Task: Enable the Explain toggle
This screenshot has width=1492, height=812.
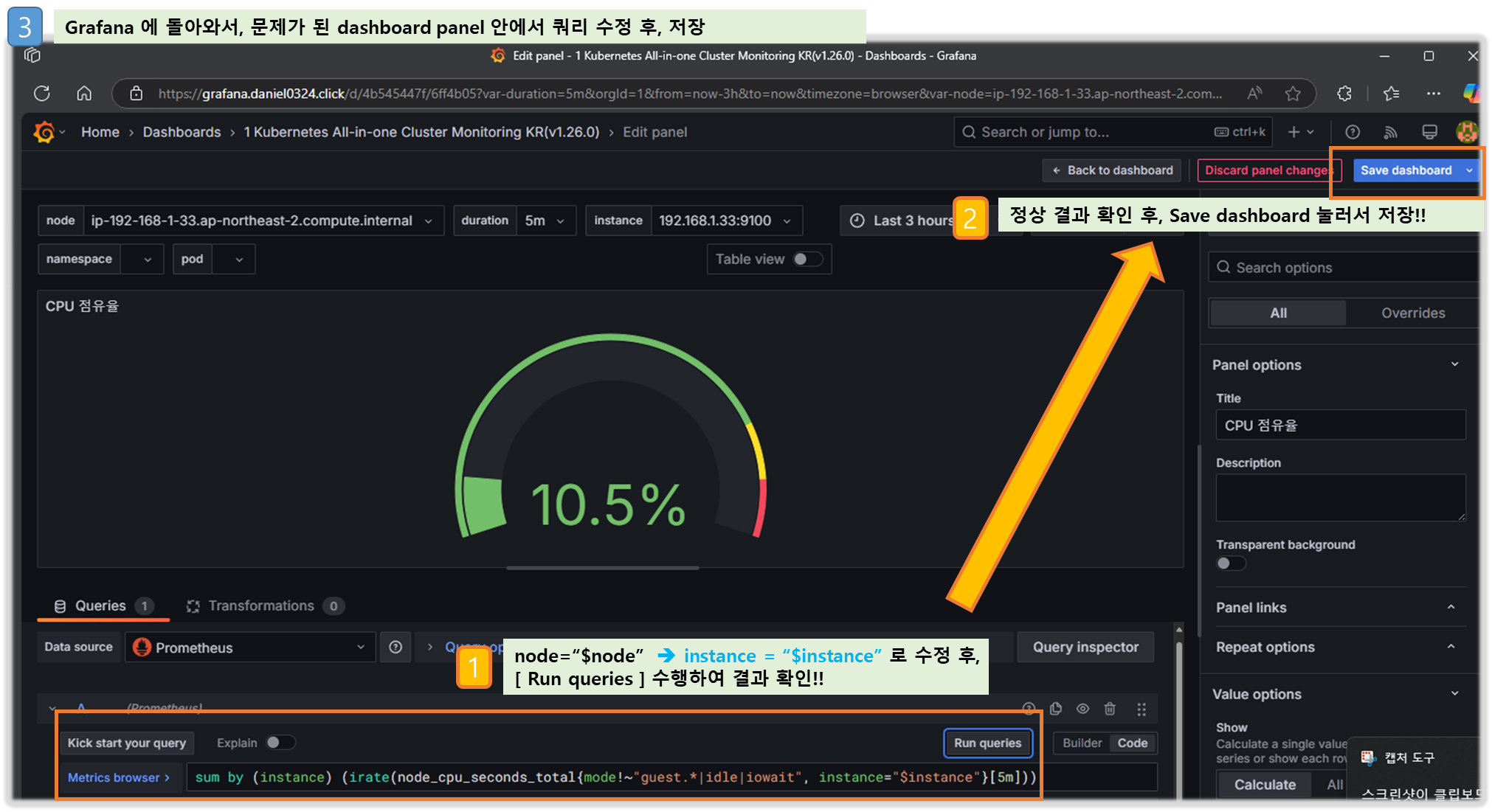Action: point(280,743)
